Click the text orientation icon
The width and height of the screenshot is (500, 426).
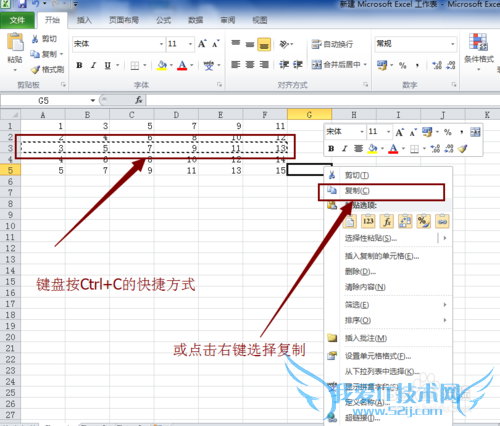tap(285, 44)
